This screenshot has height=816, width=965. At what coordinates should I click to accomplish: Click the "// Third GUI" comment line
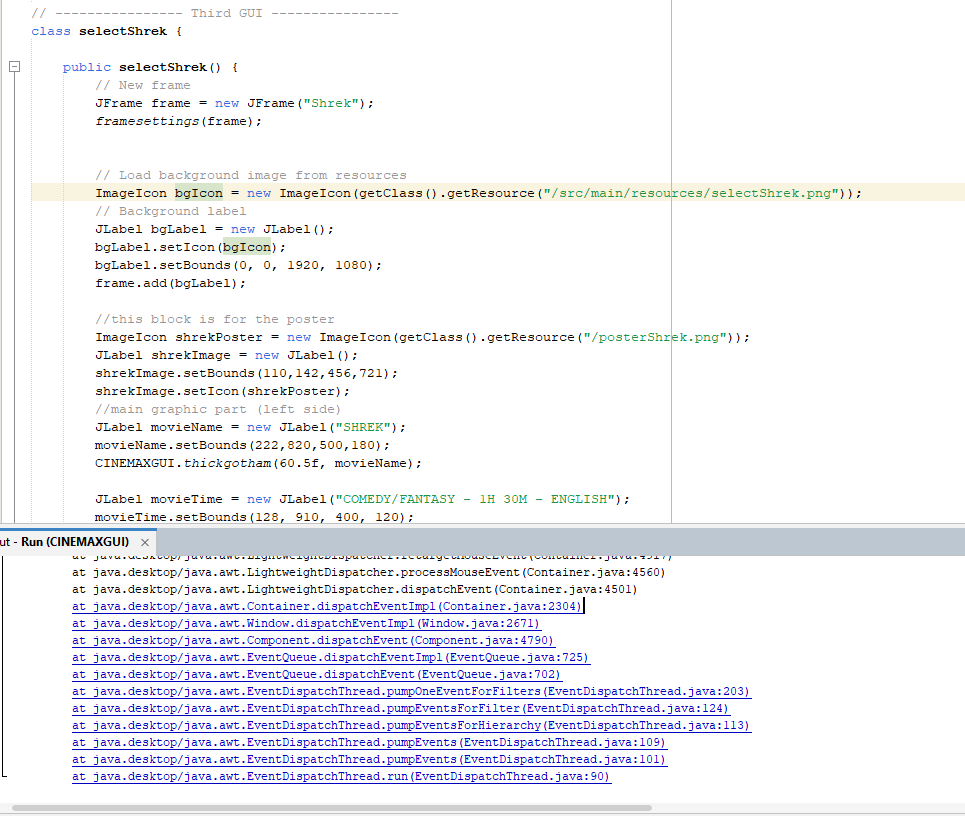pyautogui.click(x=215, y=14)
